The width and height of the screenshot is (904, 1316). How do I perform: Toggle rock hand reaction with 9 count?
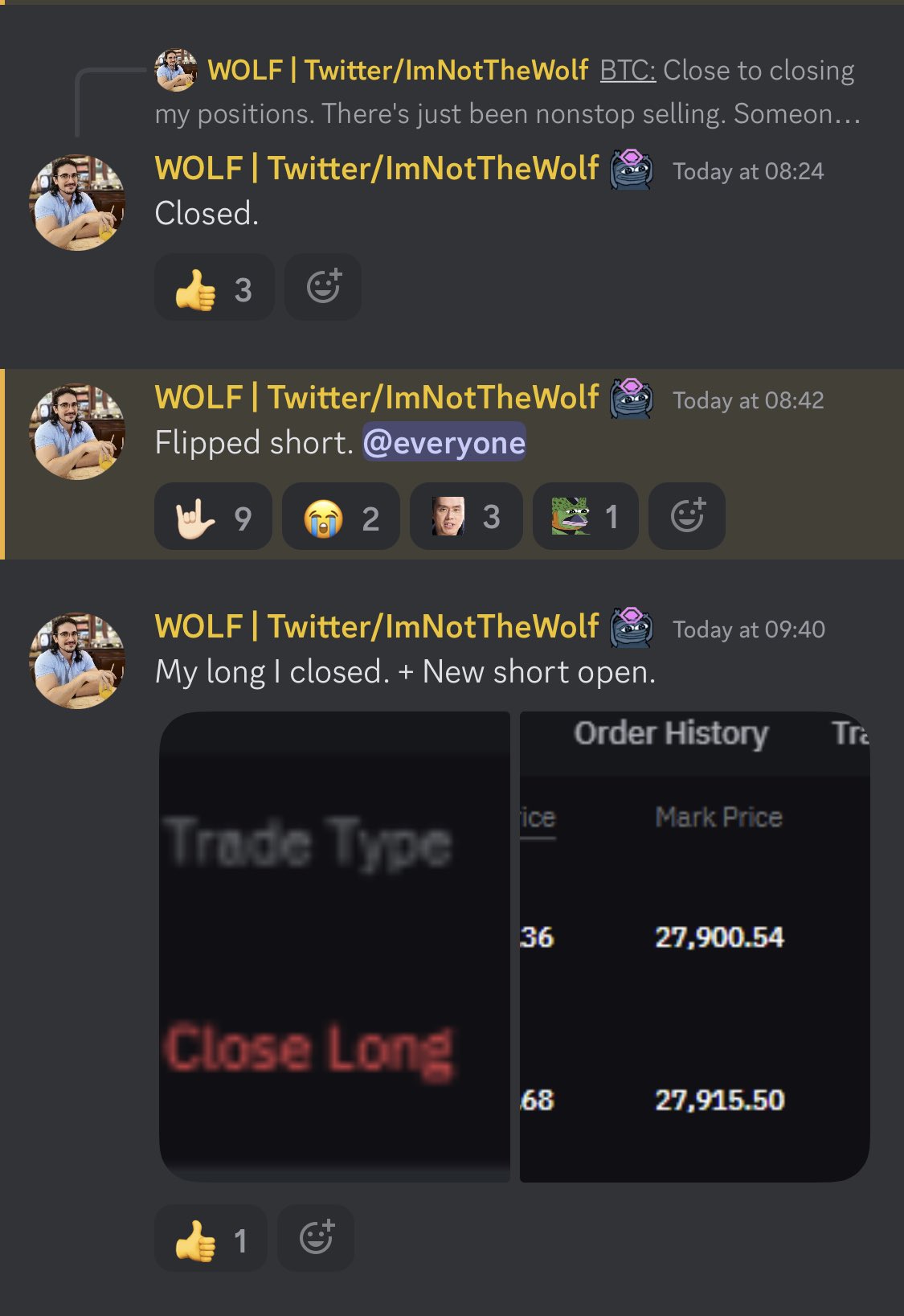point(213,517)
